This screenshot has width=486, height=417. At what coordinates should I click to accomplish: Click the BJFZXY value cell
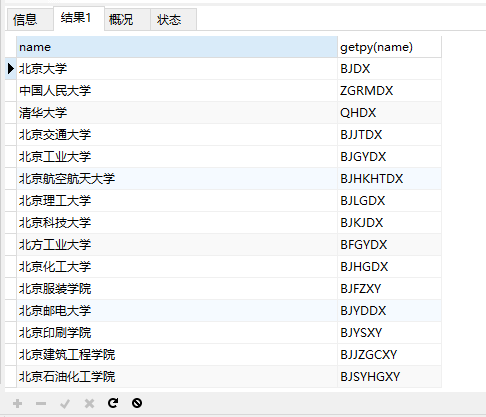pyautogui.click(x=389, y=289)
